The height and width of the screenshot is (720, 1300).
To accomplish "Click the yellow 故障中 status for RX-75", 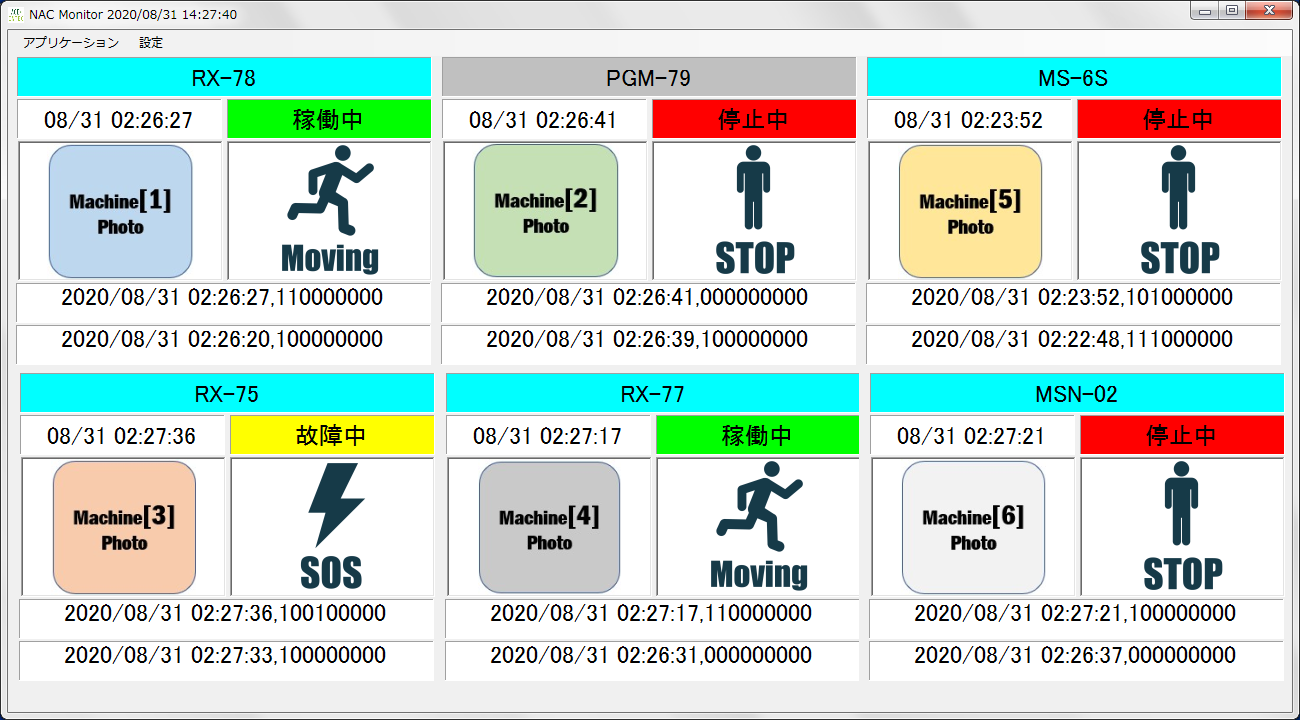I will tap(332, 435).
